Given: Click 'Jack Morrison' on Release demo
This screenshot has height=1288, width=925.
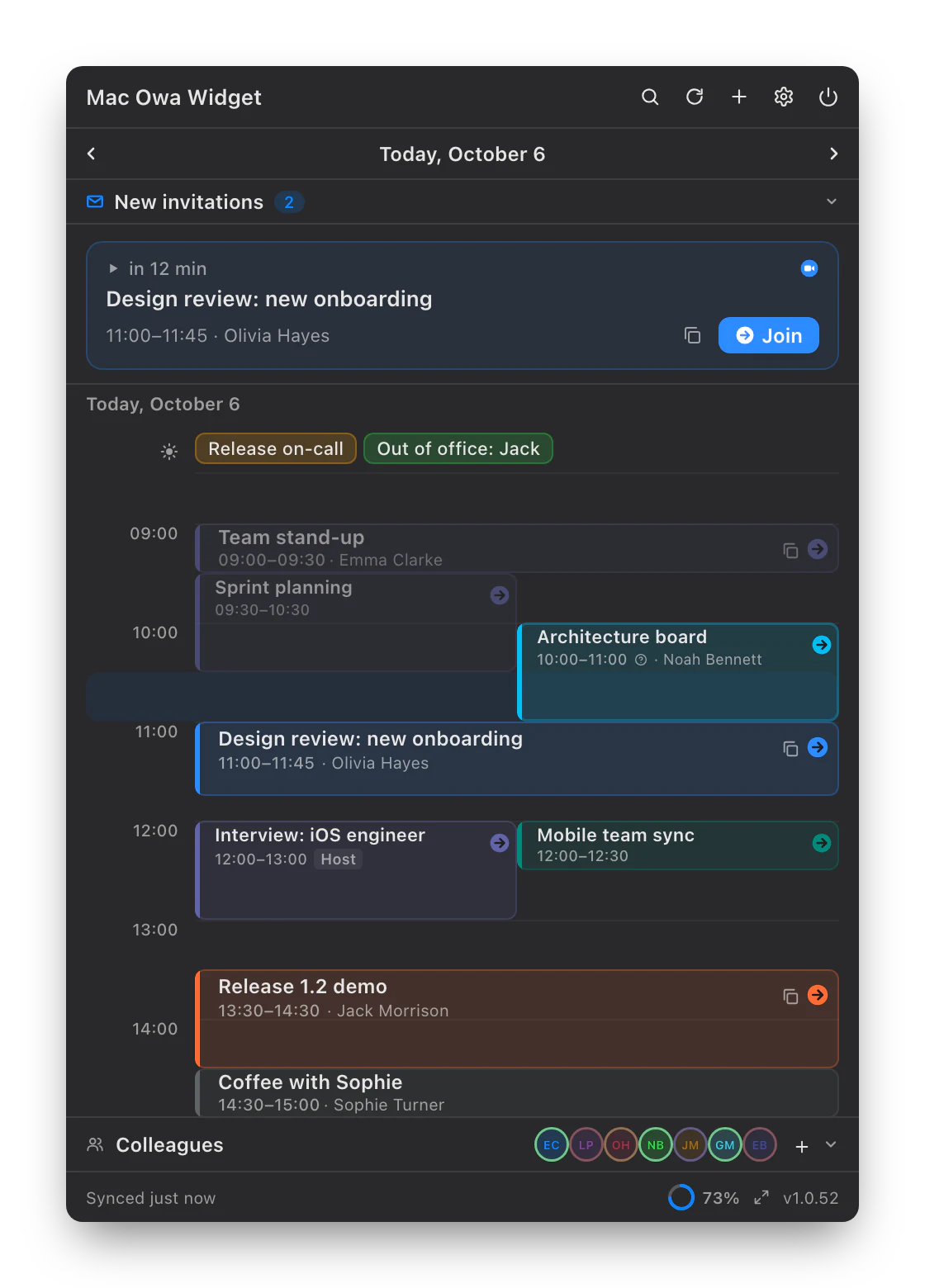Looking at the screenshot, I should pyautogui.click(x=393, y=1011).
